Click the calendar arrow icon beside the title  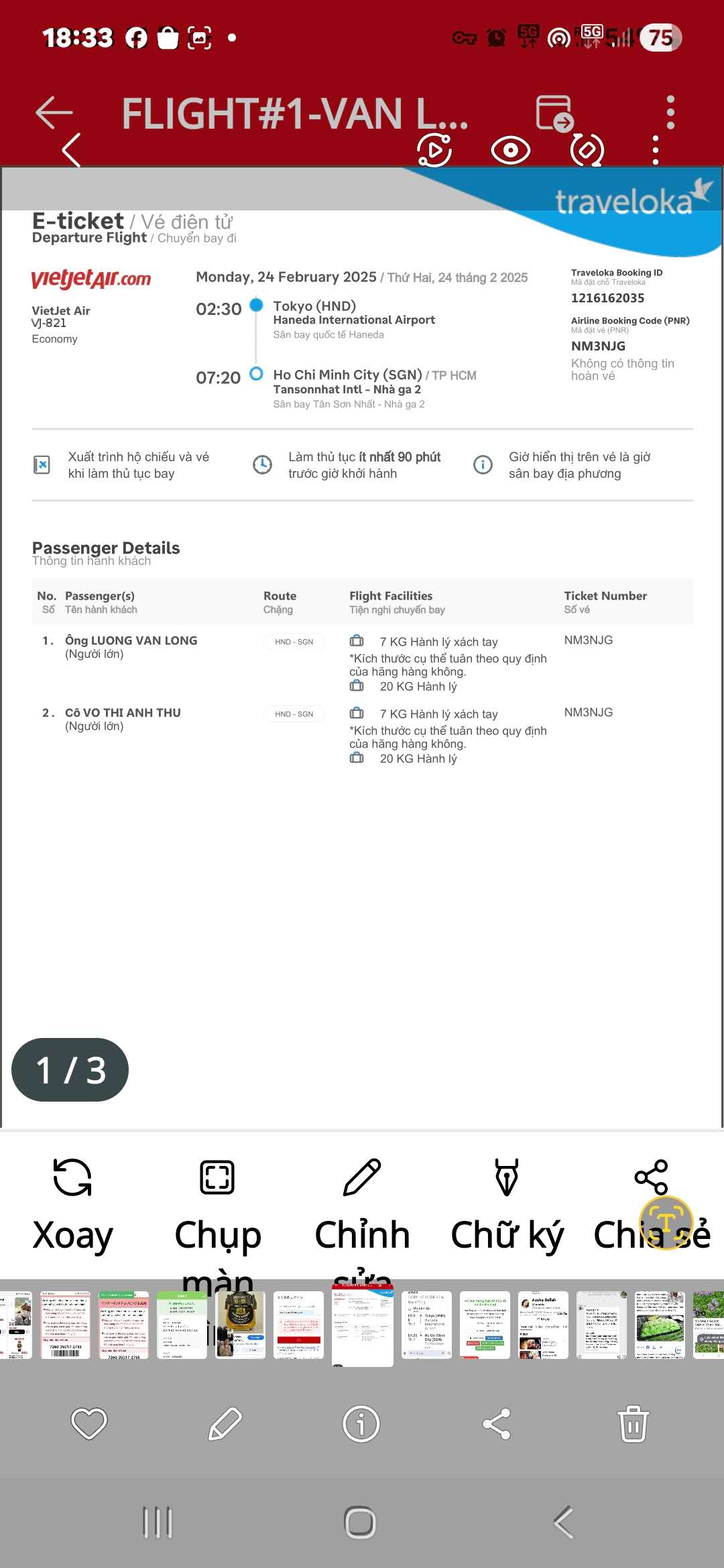pos(554,113)
